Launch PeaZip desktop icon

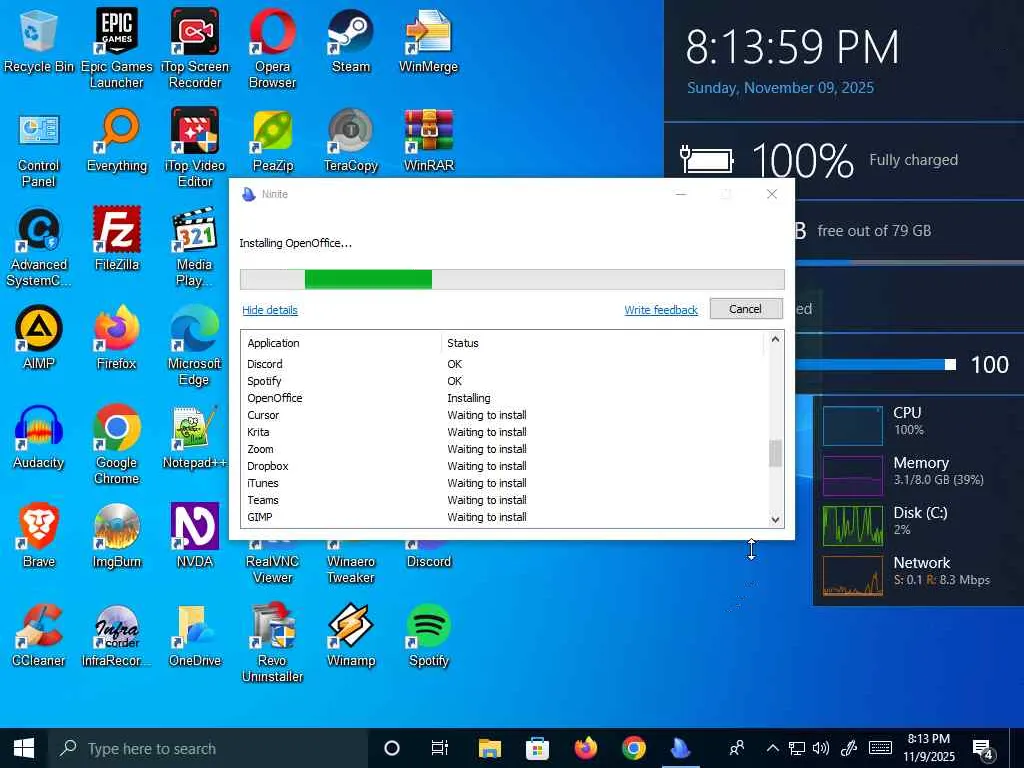(x=272, y=141)
